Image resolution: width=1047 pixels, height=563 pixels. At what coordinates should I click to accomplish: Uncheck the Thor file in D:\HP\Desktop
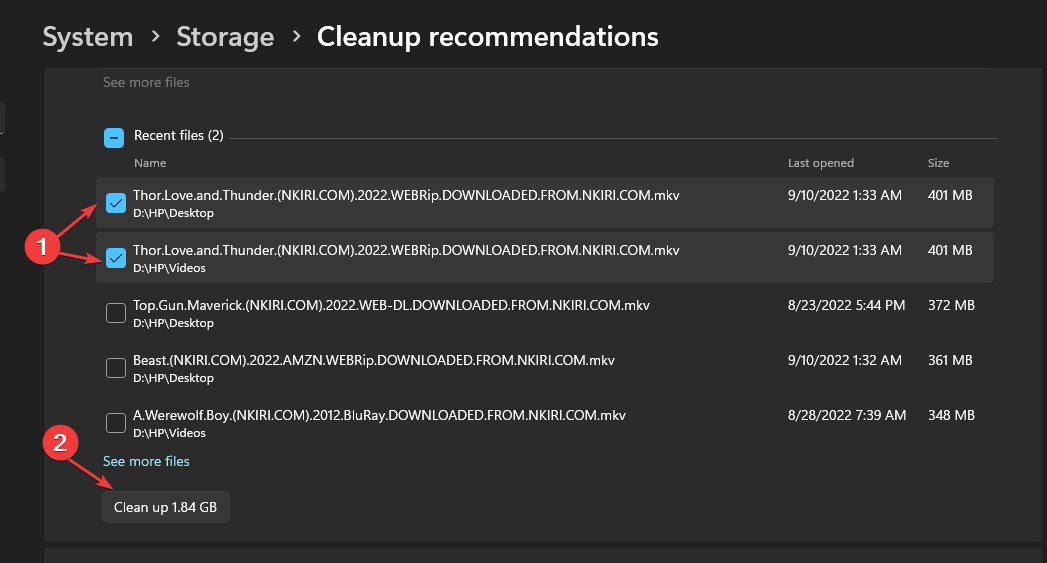pos(116,202)
